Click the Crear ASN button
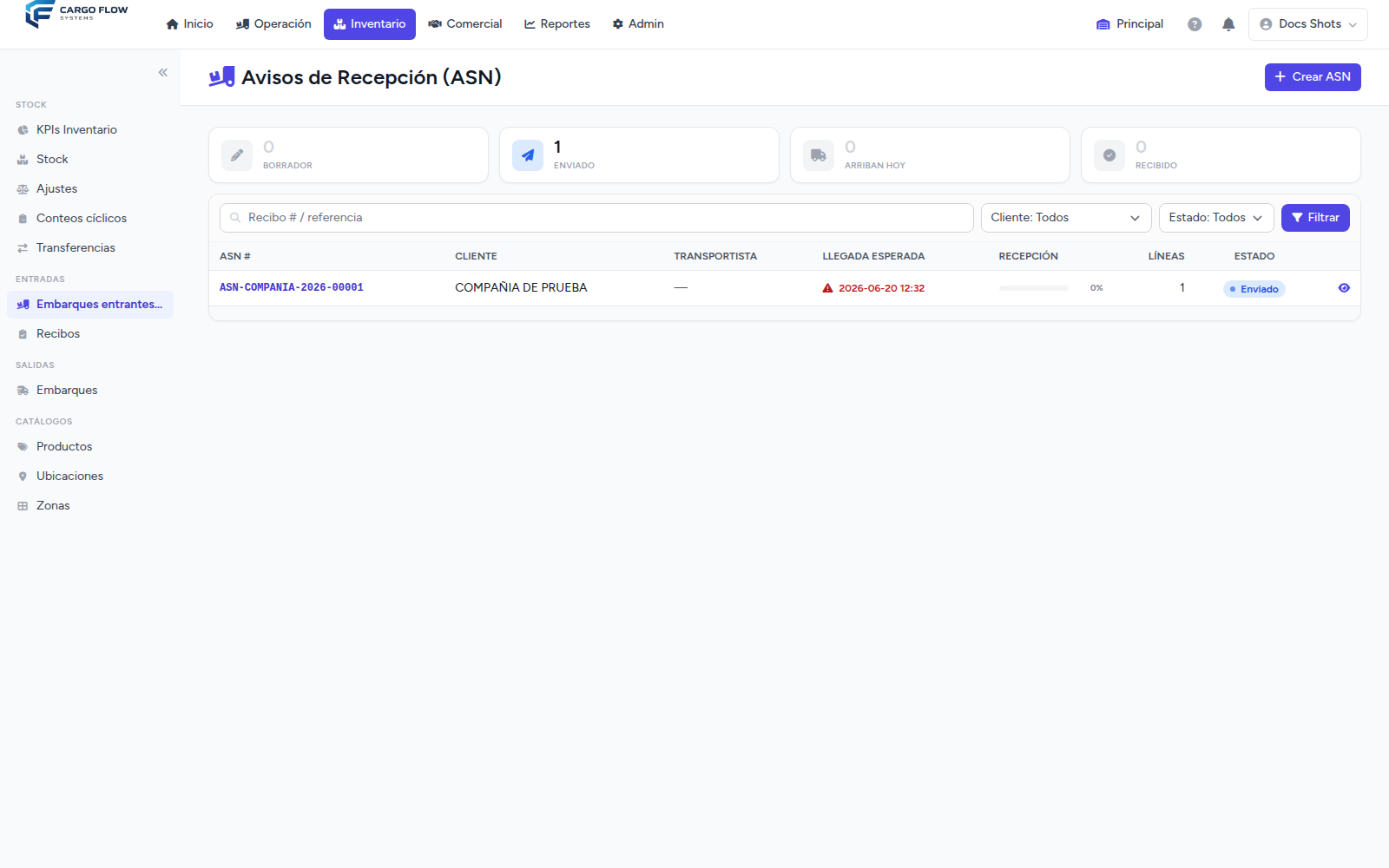 tap(1312, 77)
